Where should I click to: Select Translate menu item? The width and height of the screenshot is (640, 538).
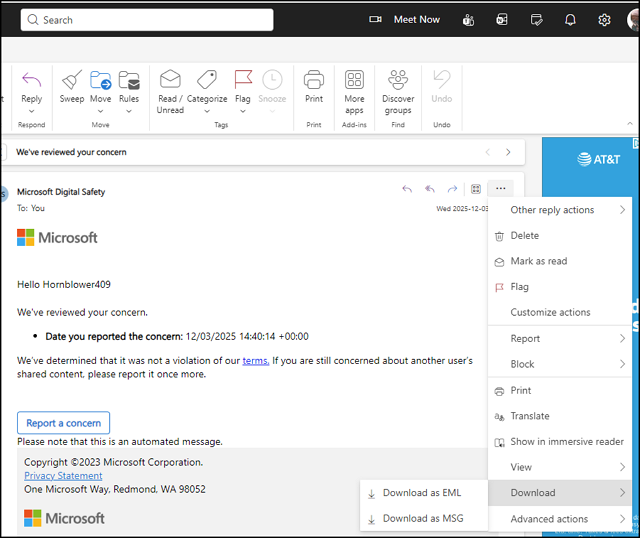pyautogui.click(x=560, y=416)
